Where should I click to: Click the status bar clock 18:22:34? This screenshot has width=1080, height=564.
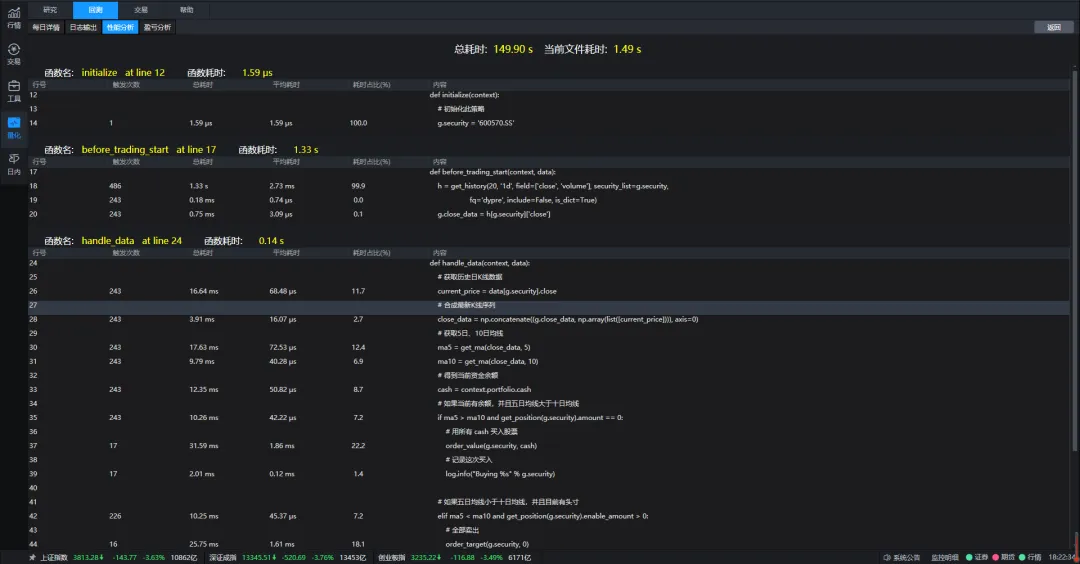pos(1061,558)
